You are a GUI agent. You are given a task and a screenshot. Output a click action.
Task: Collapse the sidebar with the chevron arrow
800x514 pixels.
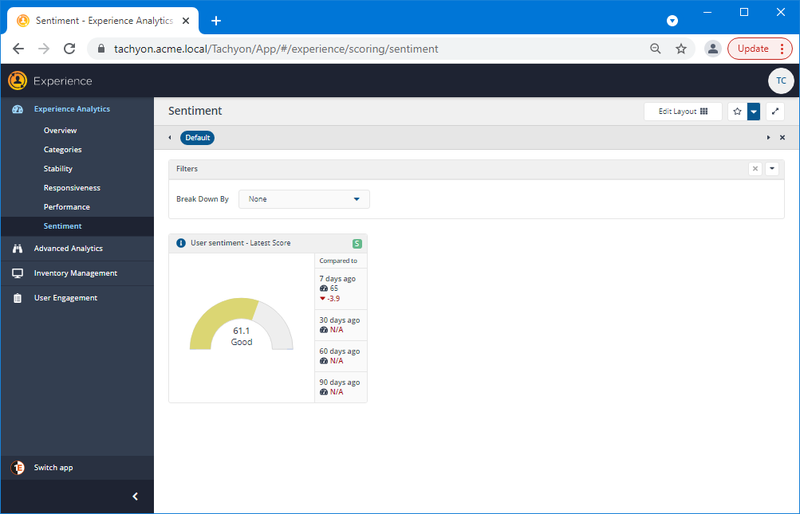pos(135,496)
